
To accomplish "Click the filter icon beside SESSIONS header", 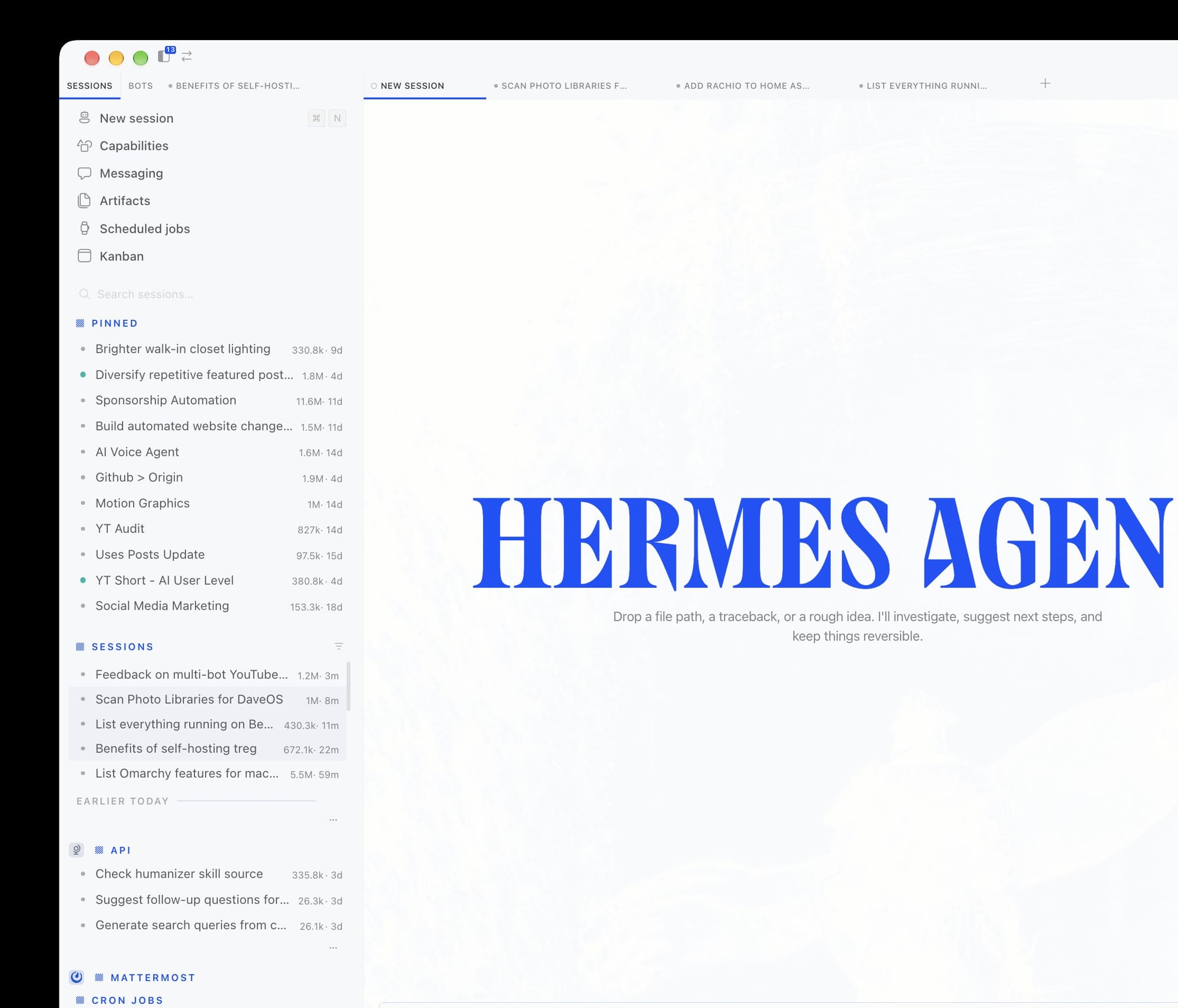I will click(x=339, y=646).
